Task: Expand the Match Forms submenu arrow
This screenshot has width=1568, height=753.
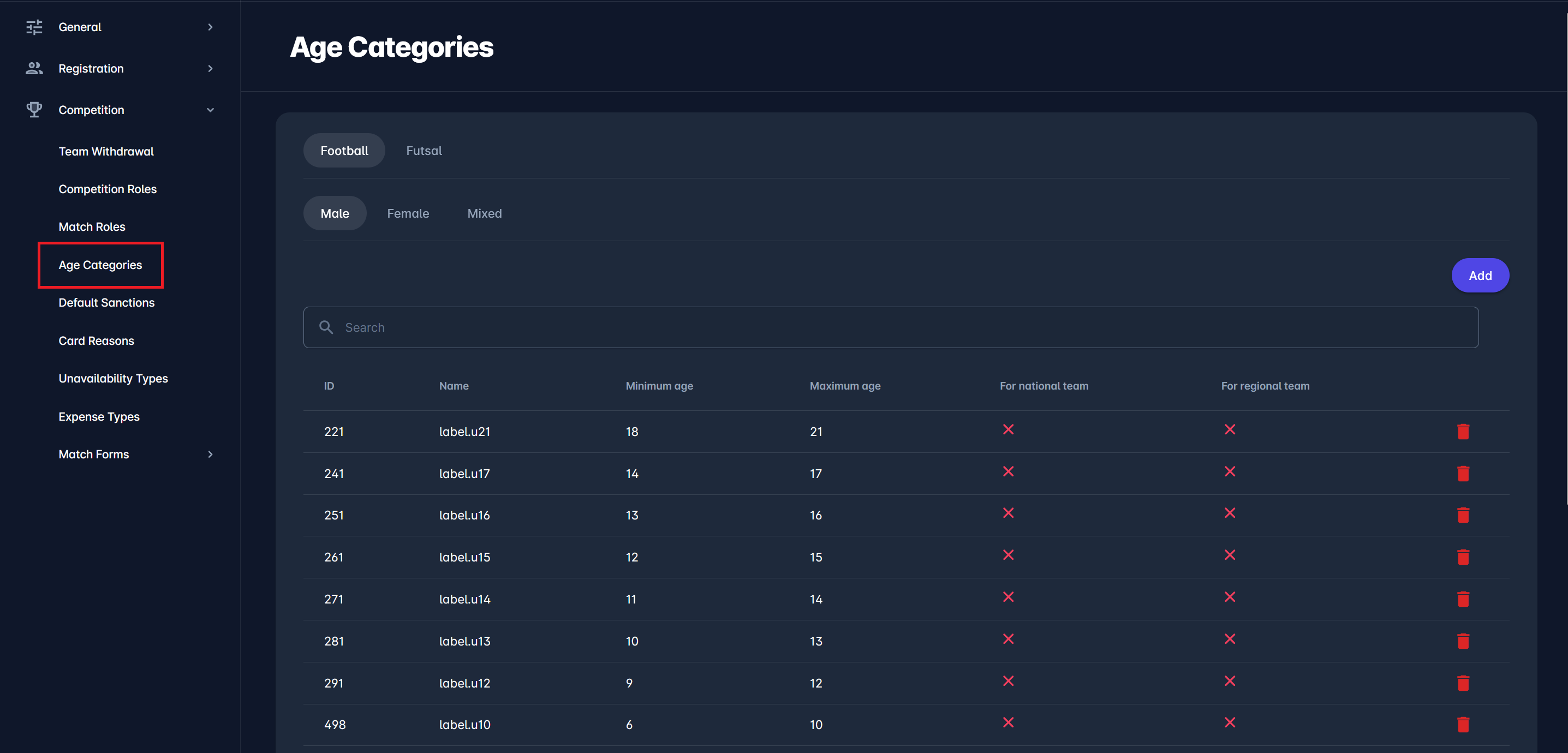Action: click(210, 454)
